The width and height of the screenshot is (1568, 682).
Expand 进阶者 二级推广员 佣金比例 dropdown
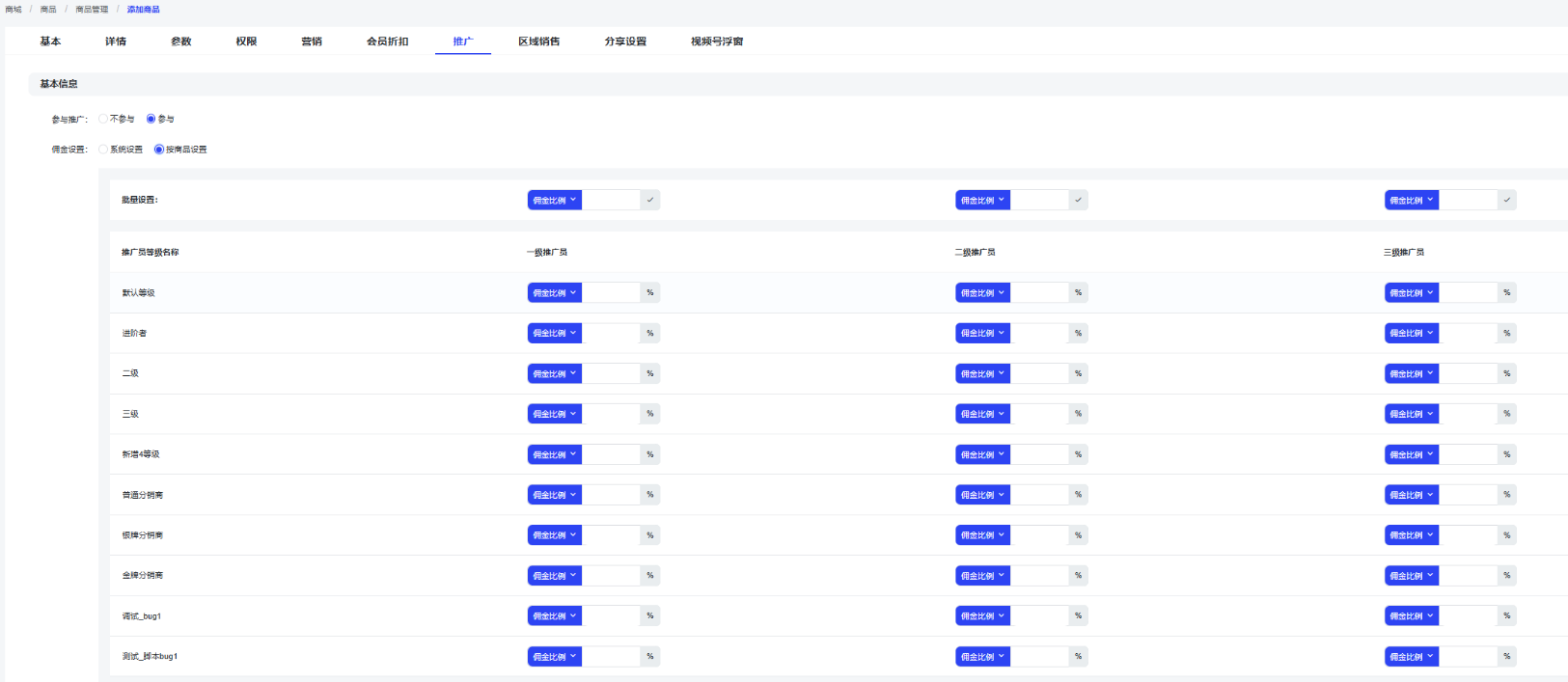[x=982, y=333]
